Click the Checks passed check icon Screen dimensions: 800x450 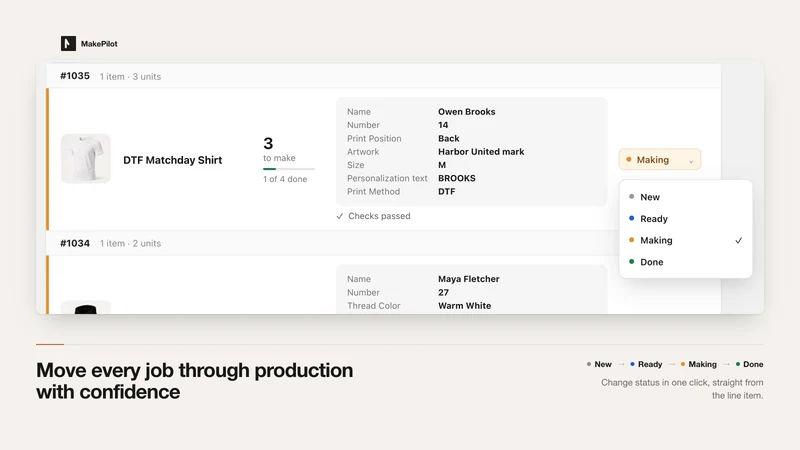pos(340,216)
